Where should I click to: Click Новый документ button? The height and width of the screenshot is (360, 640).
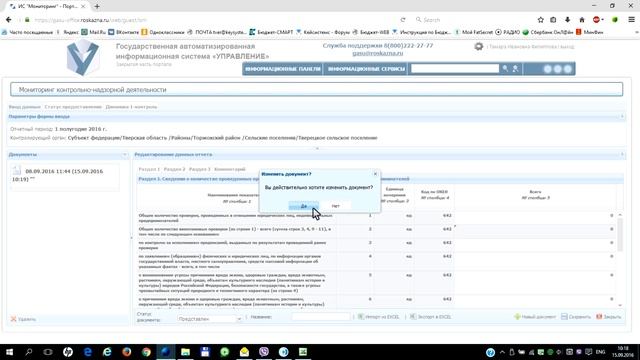coord(535,317)
